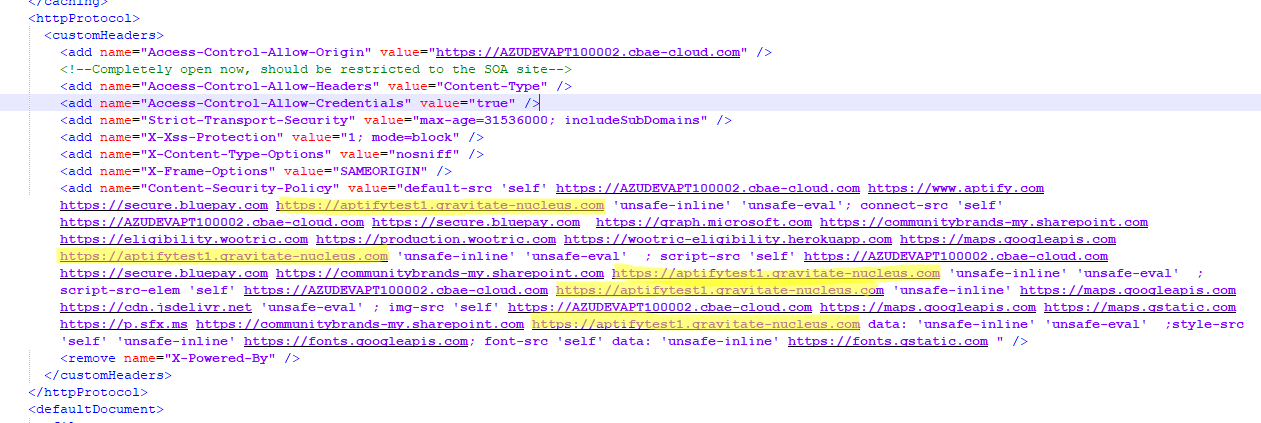Open https://eligibility.wootric.com link

pyautogui.click(x=184, y=238)
